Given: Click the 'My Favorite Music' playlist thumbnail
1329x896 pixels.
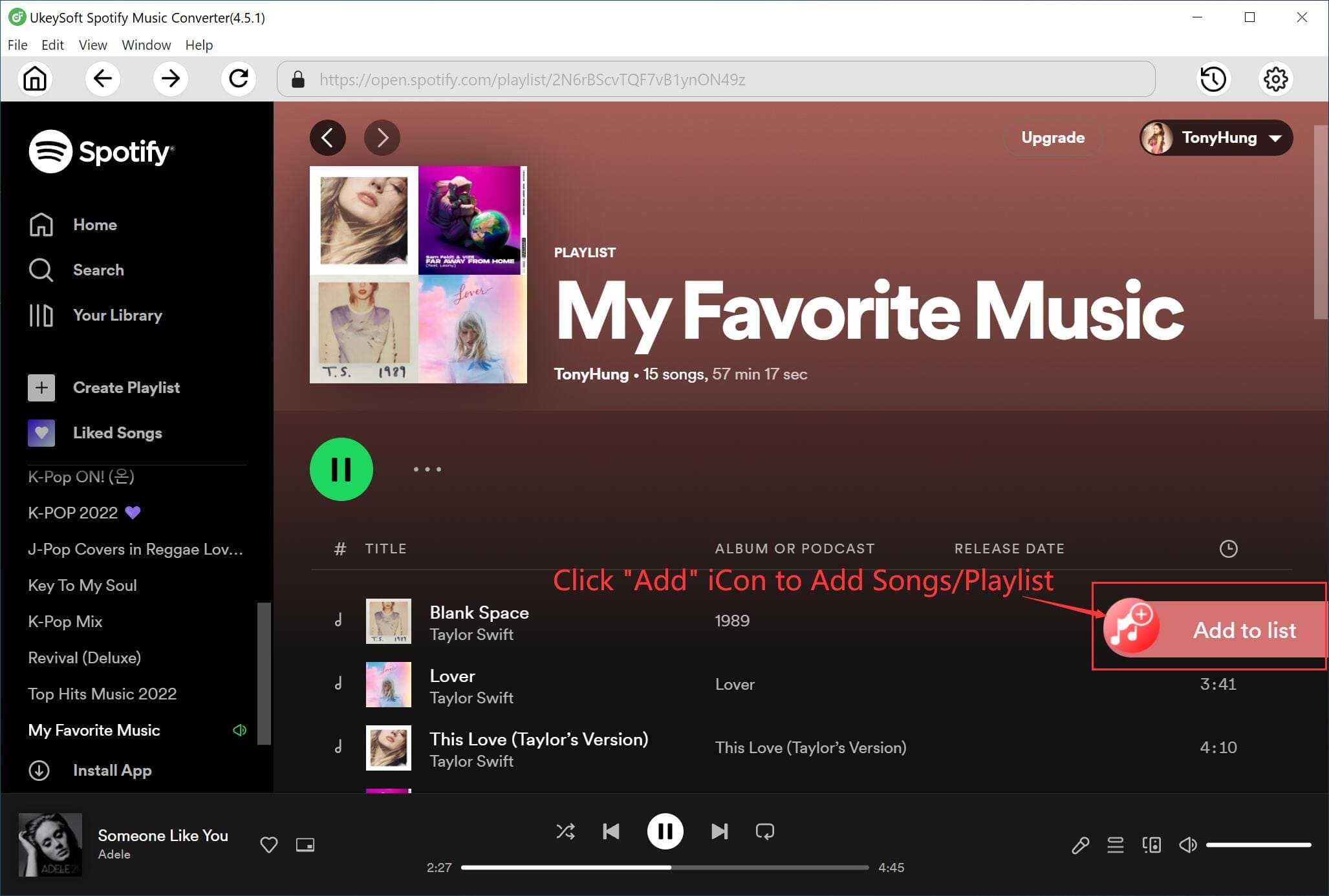Looking at the screenshot, I should click(x=421, y=275).
